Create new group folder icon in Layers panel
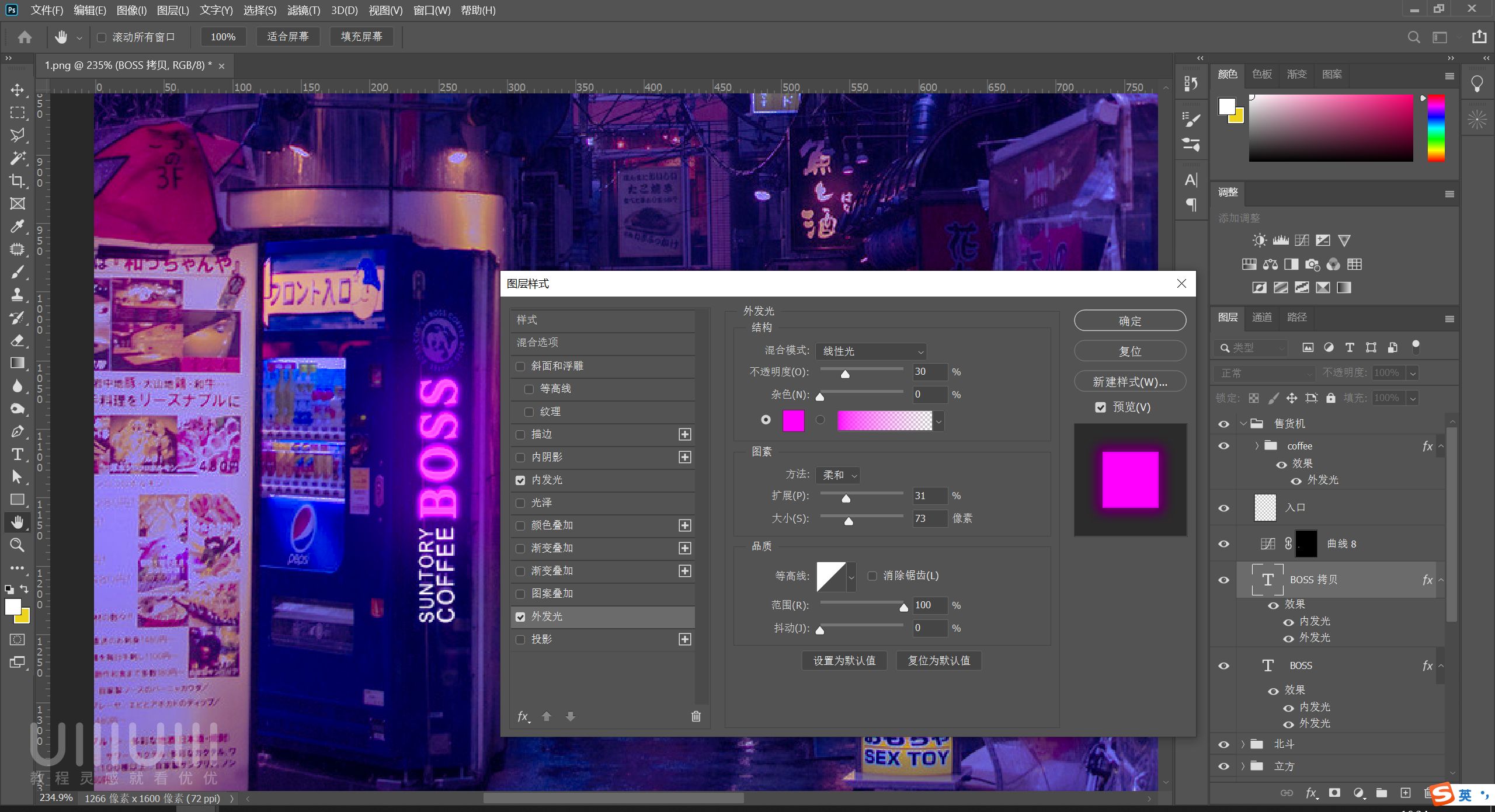Viewport: 1495px width, 812px height. [1382, 793]
